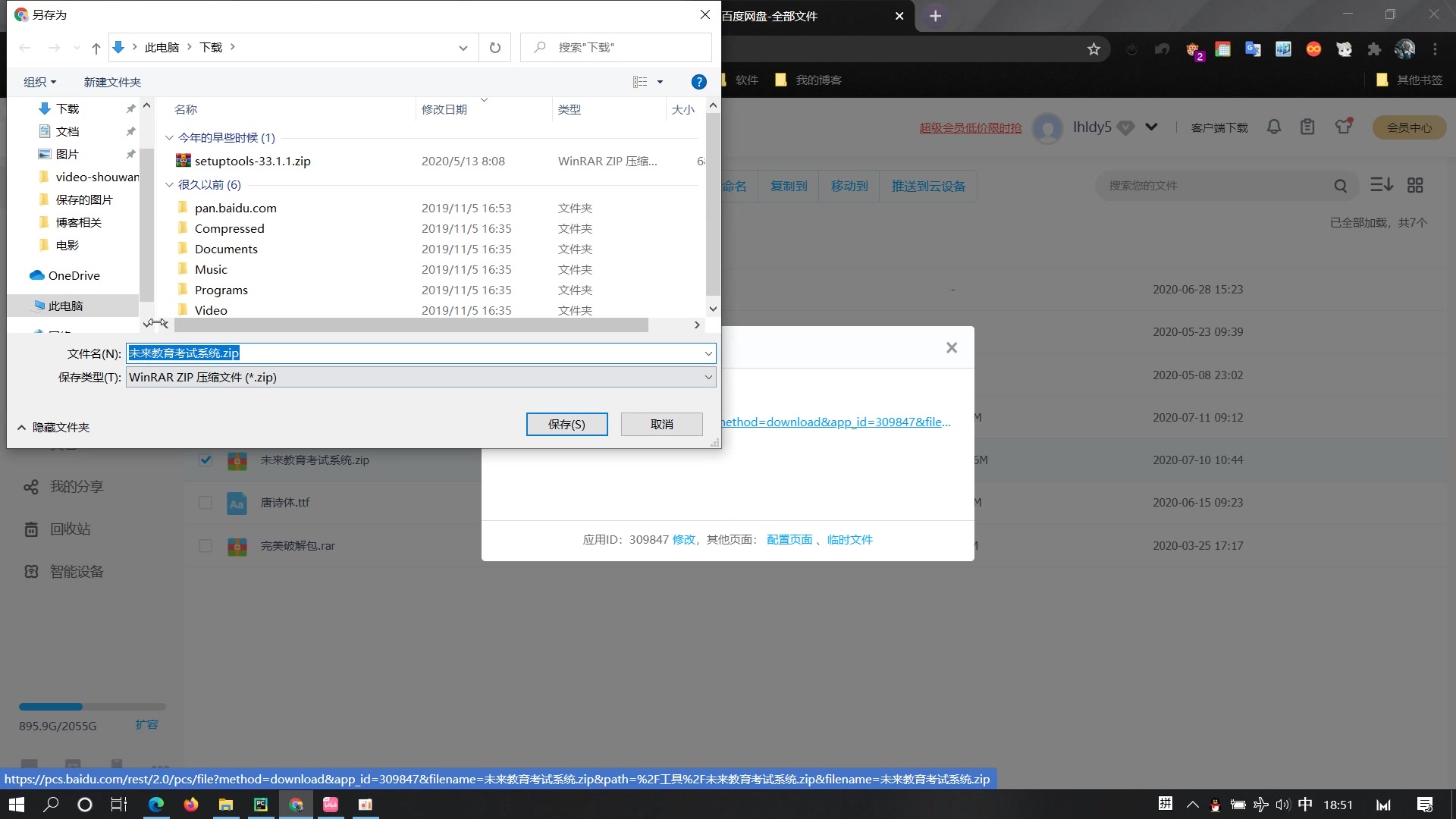Screen dimensions: 1456x819
Task: Open Save As dialog help
Action: click(699, 82)
